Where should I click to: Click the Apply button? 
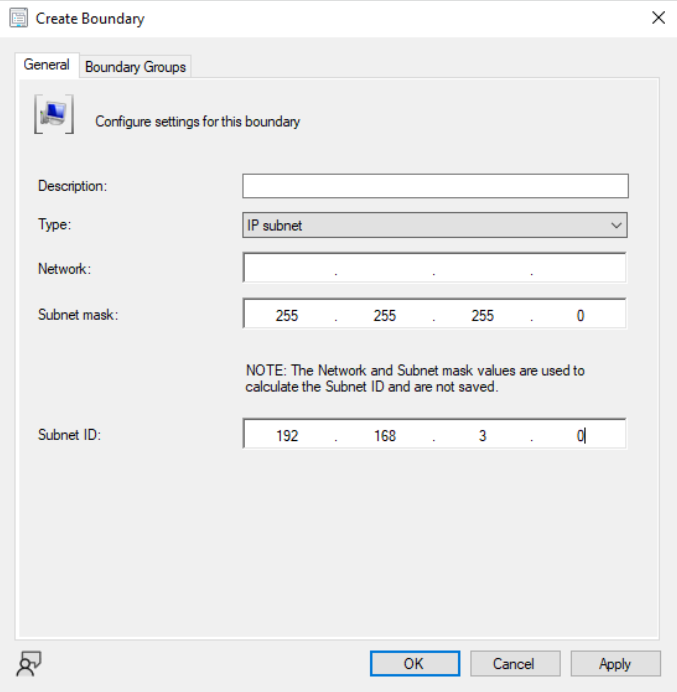(615, 664)
